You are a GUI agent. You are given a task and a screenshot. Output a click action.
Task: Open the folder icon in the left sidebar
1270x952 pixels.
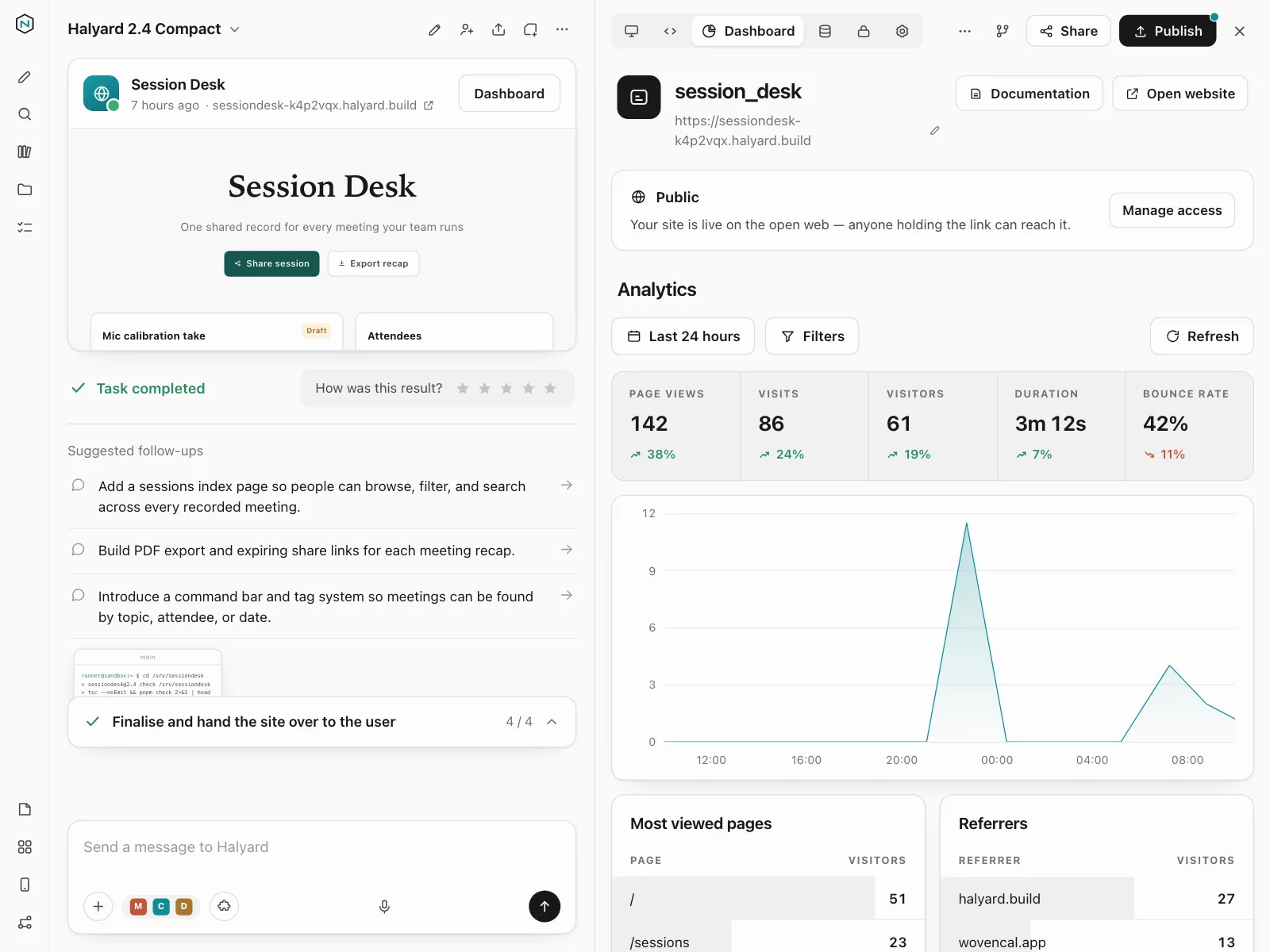coord(25,190)
